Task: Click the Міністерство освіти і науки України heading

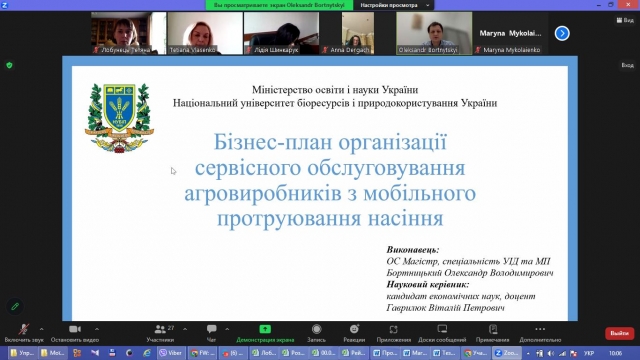Action: 335,89
